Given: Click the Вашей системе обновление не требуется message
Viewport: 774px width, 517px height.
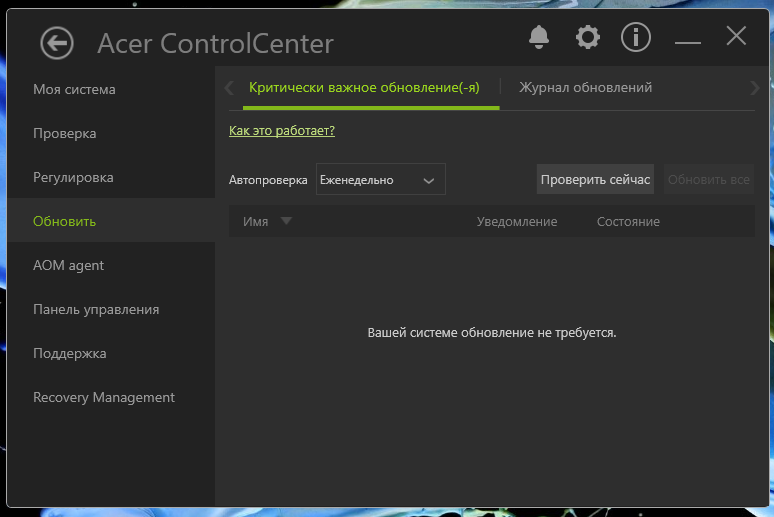Looking at the screenshot, I should pos(492,333).
